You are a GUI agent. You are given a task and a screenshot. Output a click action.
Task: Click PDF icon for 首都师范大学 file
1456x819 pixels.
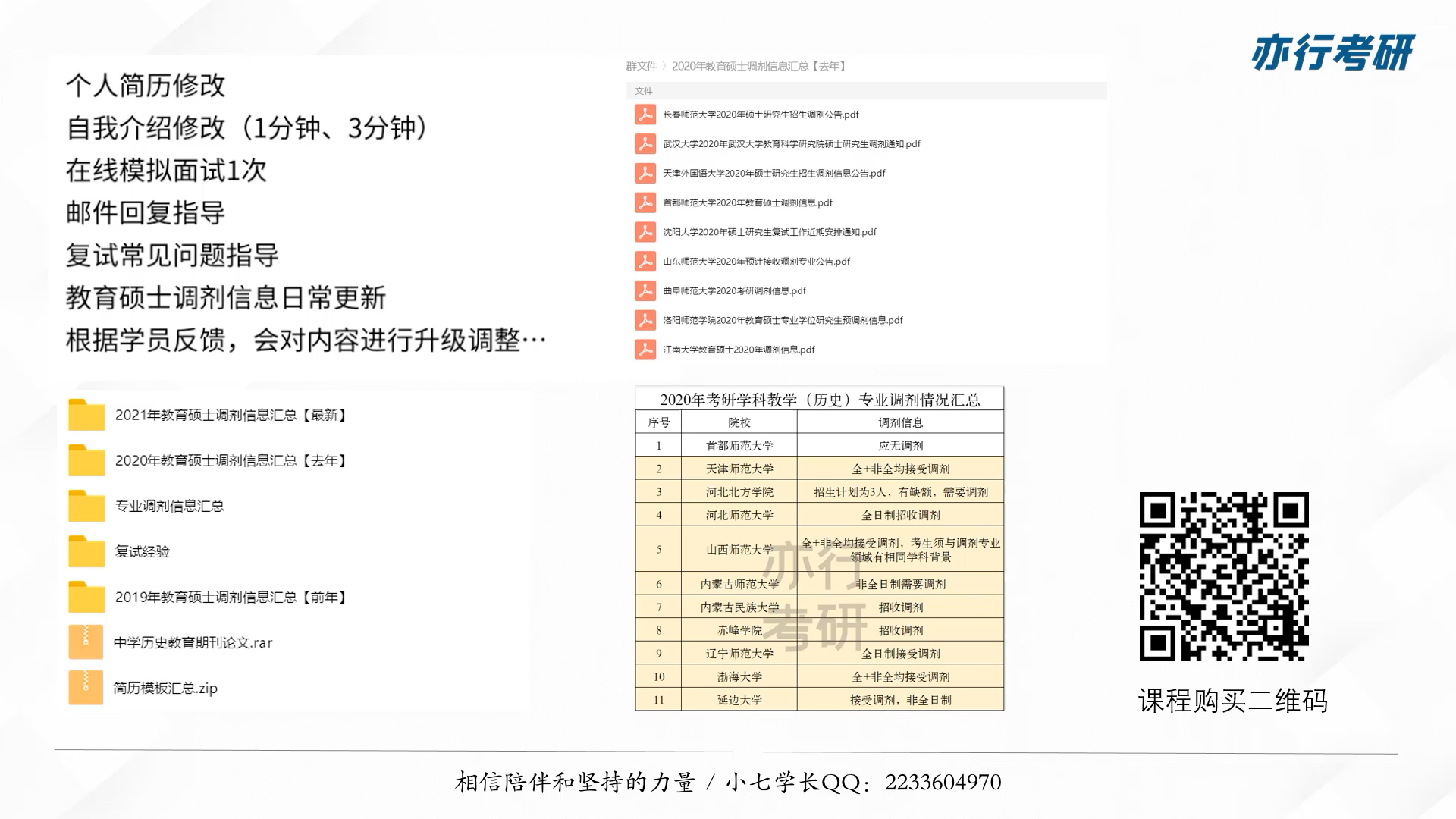point(645,202)
